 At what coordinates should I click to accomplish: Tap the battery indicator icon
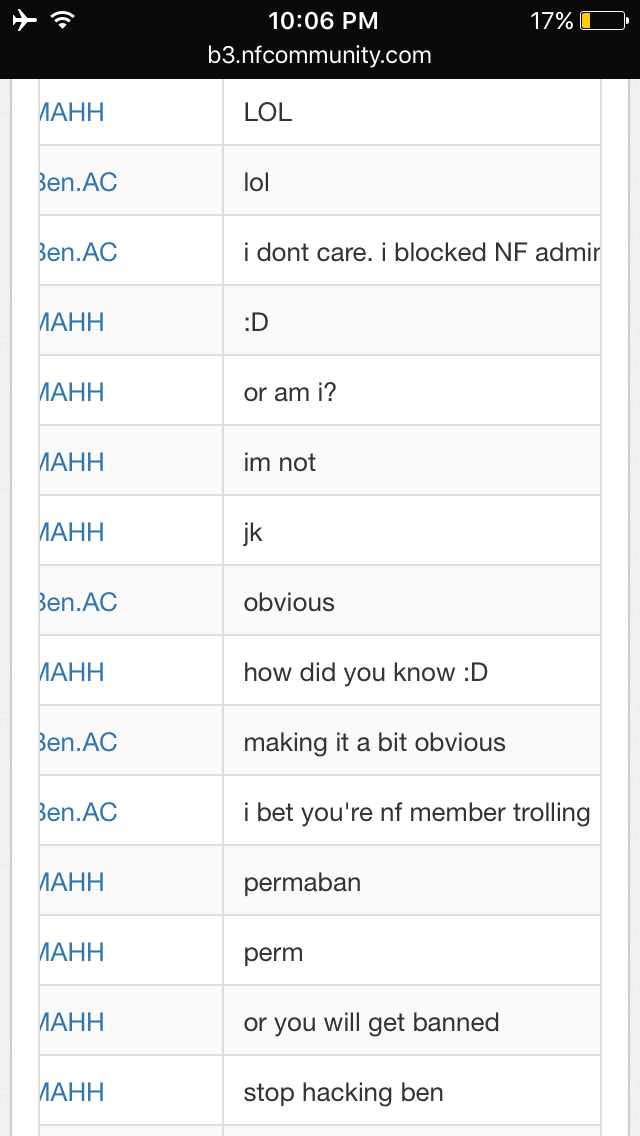(603, 20)
